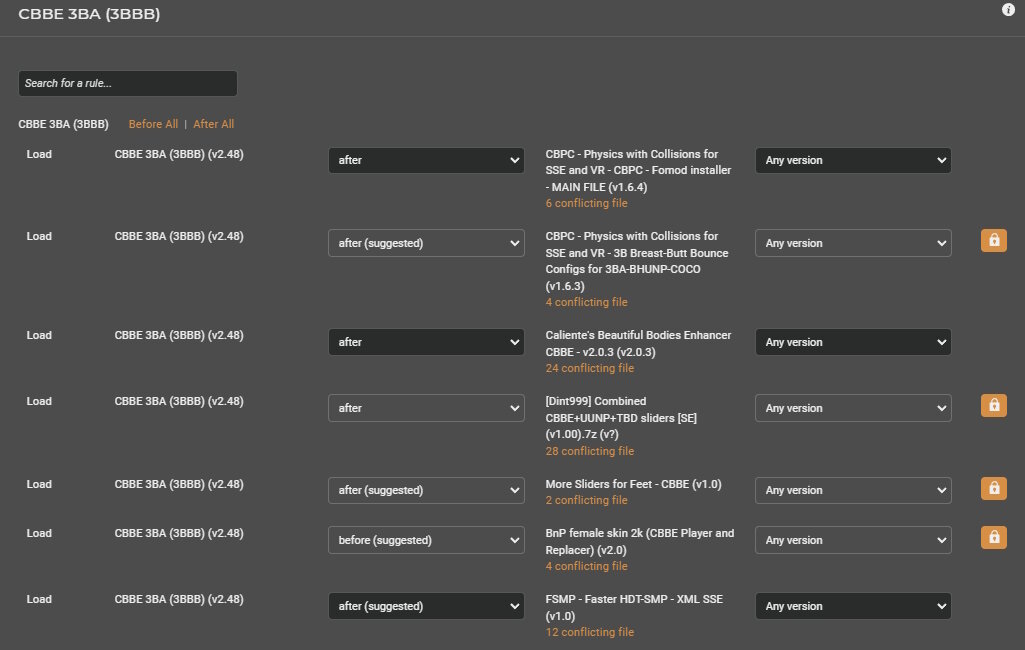The image size is (1025, 650).
Task: Open version dropdown for CBPC MAIN FILE rule
Action: (853, 160)
